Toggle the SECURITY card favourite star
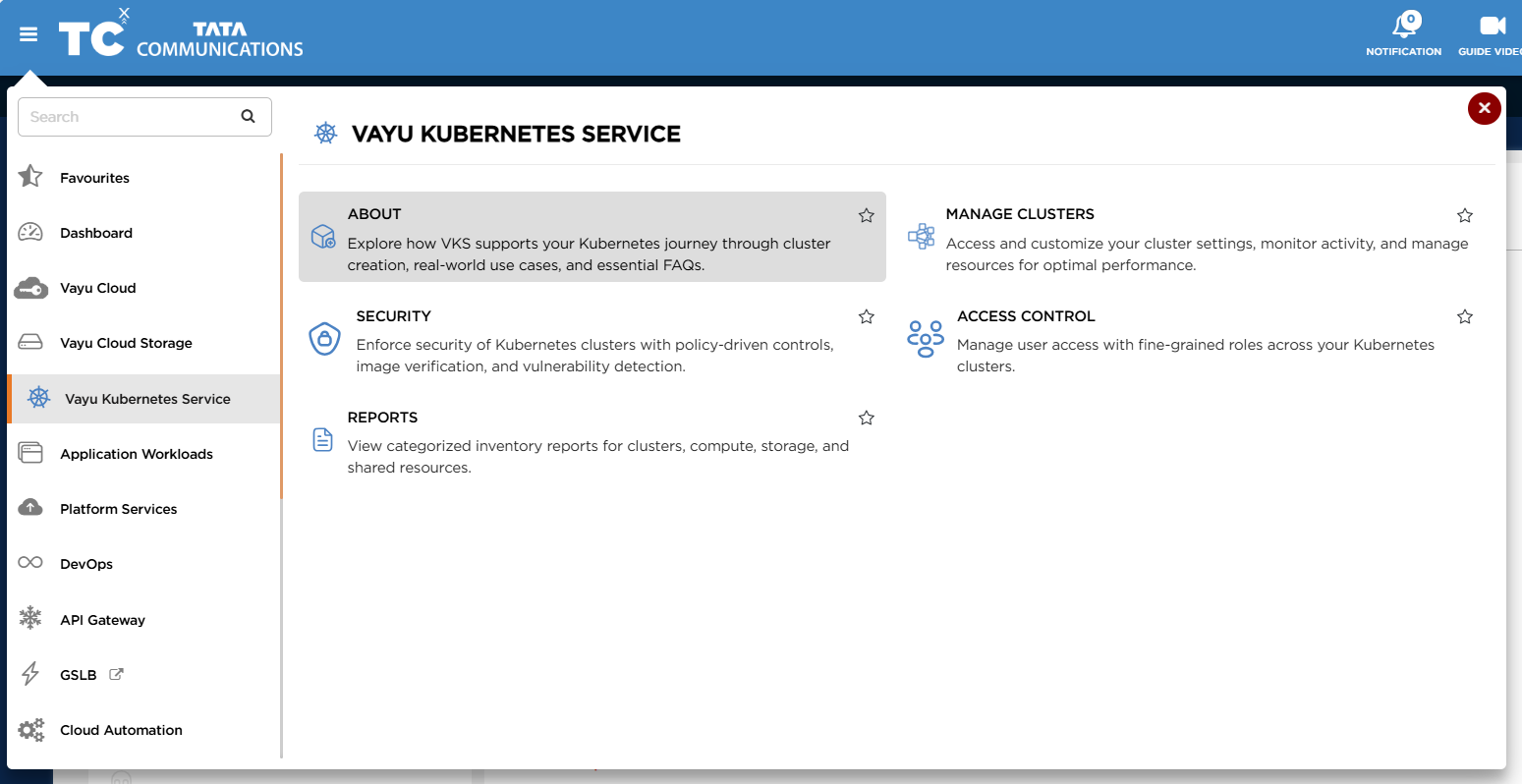This screenshot has width=1522, height=784. coord(866,316)
